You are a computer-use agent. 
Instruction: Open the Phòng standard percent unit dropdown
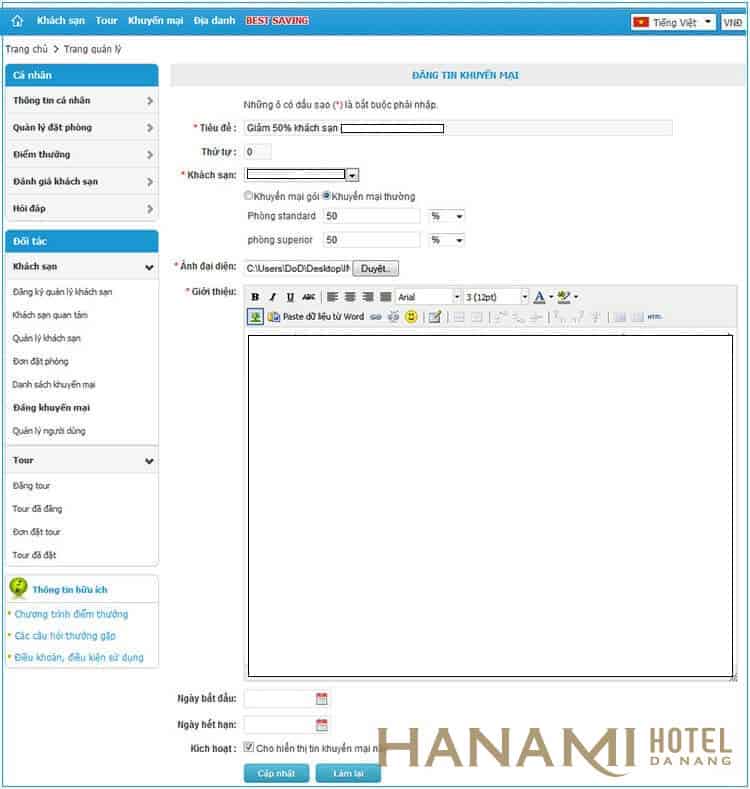coord(447,216)
